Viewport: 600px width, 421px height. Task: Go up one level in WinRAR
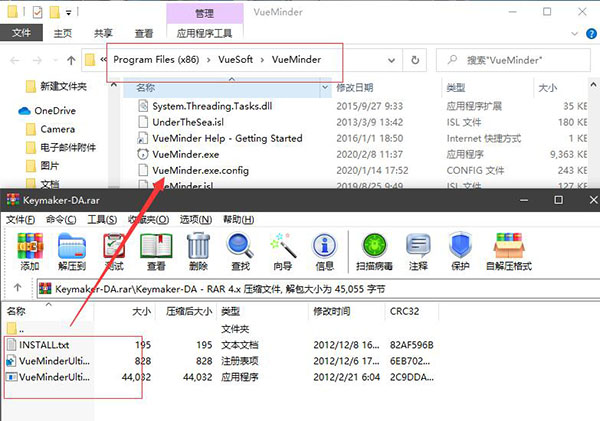[x=18, y=288]
